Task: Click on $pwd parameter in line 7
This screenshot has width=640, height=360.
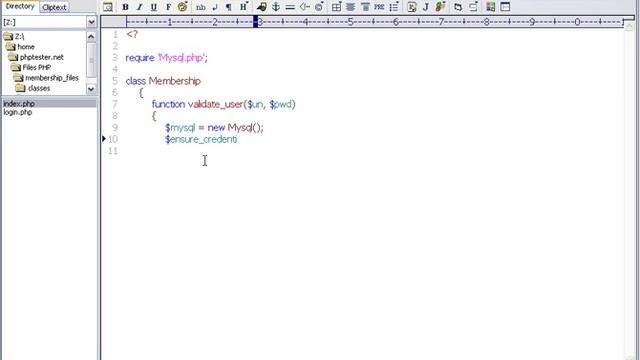Action: [280, 104]
